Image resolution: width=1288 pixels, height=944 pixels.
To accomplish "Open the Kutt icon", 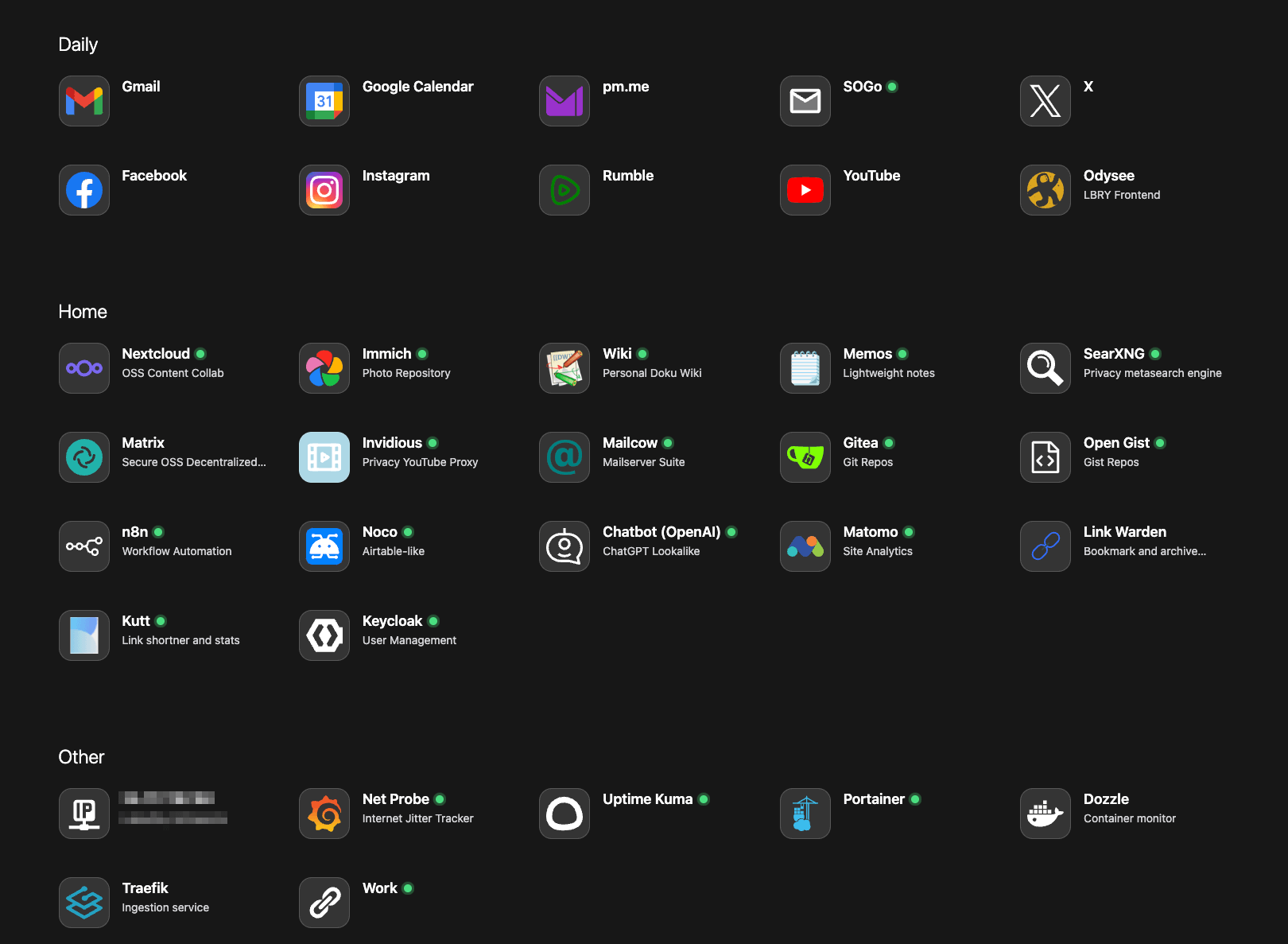I will coord(84,635).
